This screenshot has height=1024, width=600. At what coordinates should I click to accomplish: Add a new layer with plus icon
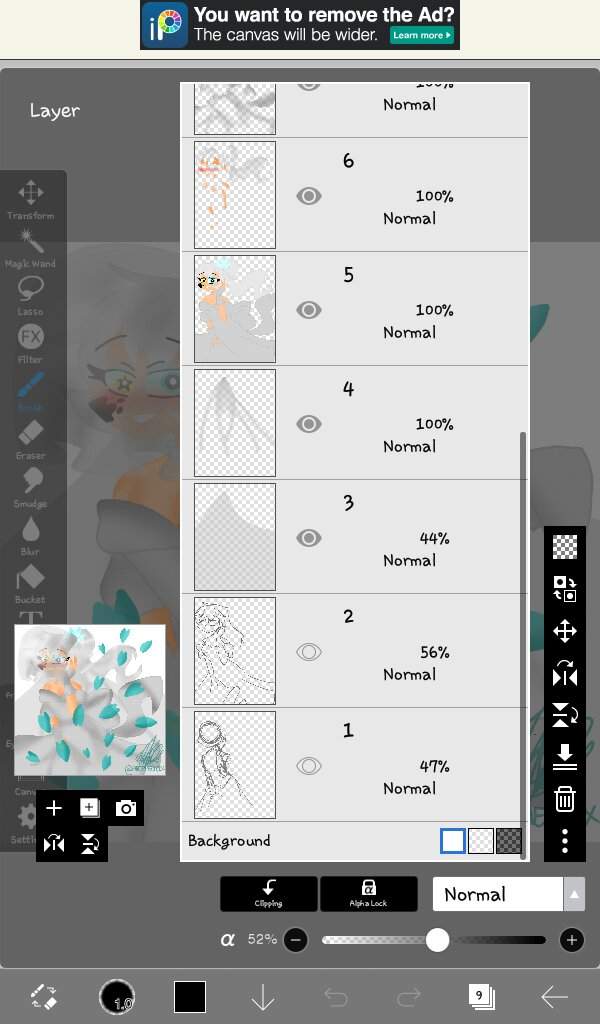[x=54, y=808]
